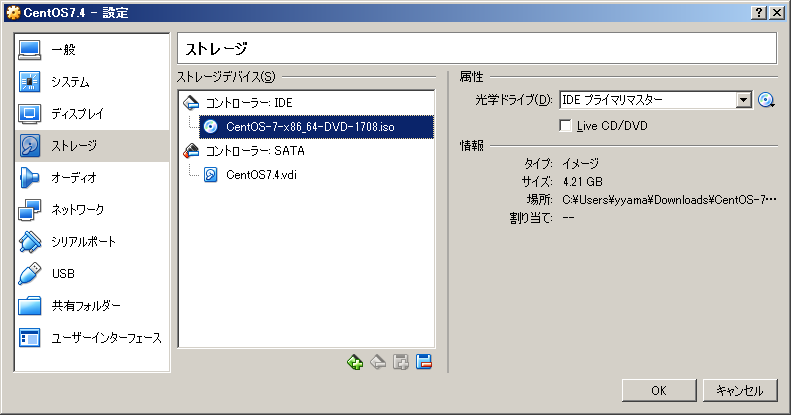Click the speaker icon next to オーディオ
Viewport: 791px width, 415px height.
[30, 177]
